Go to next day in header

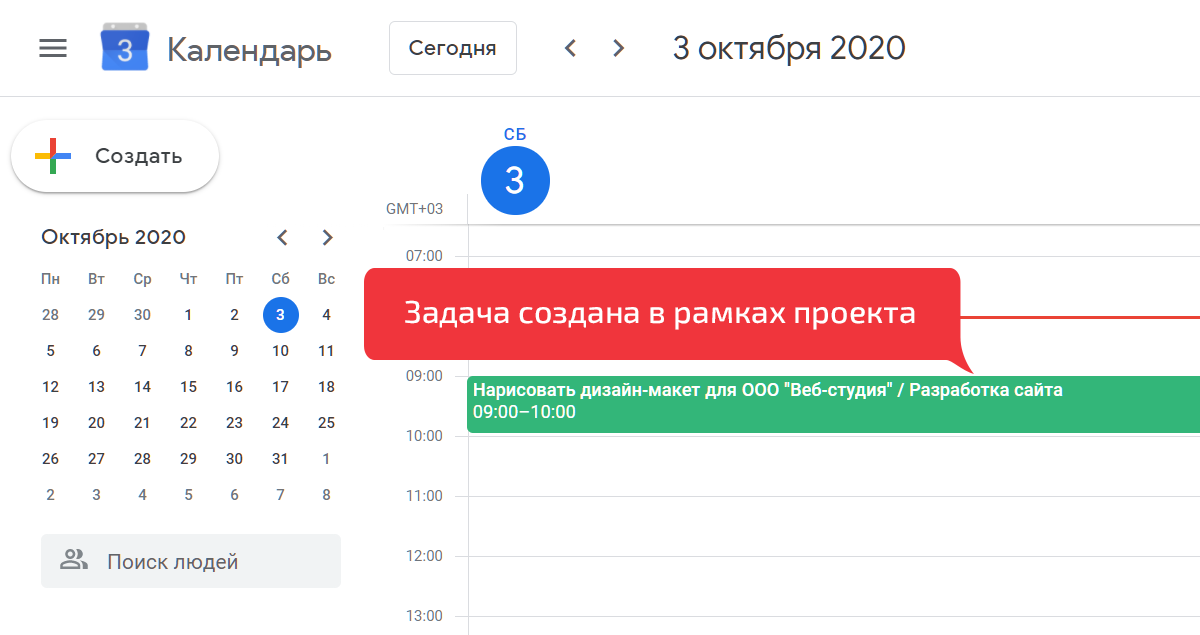[619, 48]
